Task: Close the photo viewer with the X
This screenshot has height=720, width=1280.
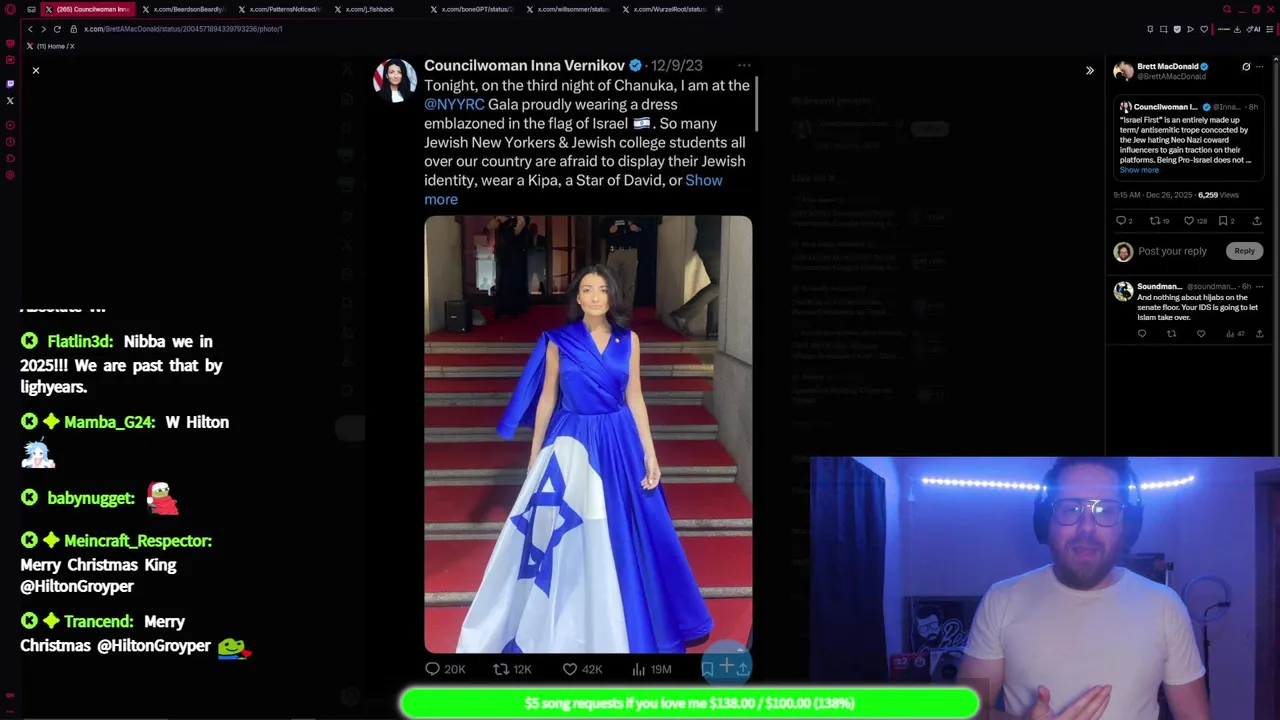Action: [x=36, y=71]
